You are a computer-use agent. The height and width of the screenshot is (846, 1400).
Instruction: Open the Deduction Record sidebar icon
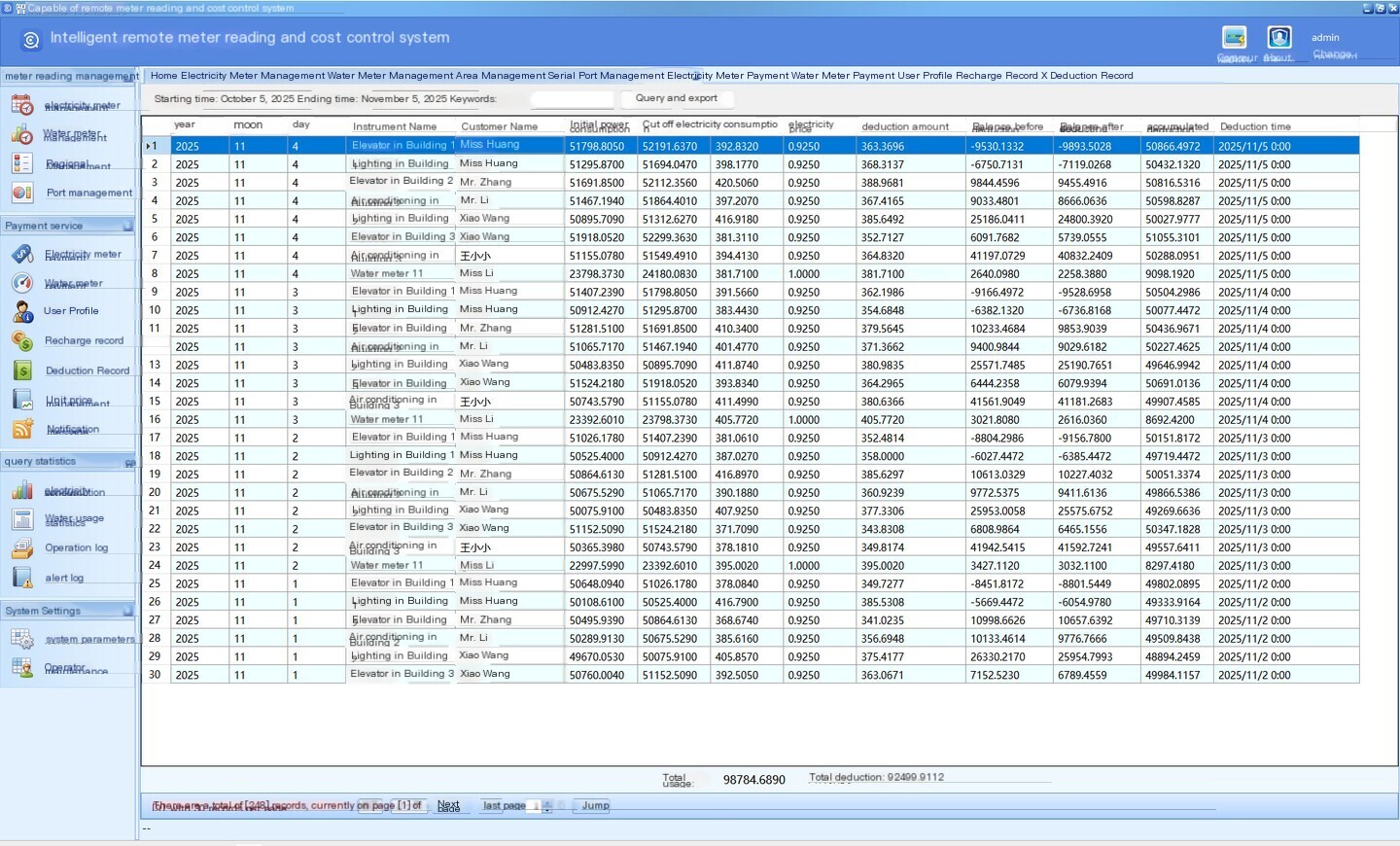click(x=21, y=370)
